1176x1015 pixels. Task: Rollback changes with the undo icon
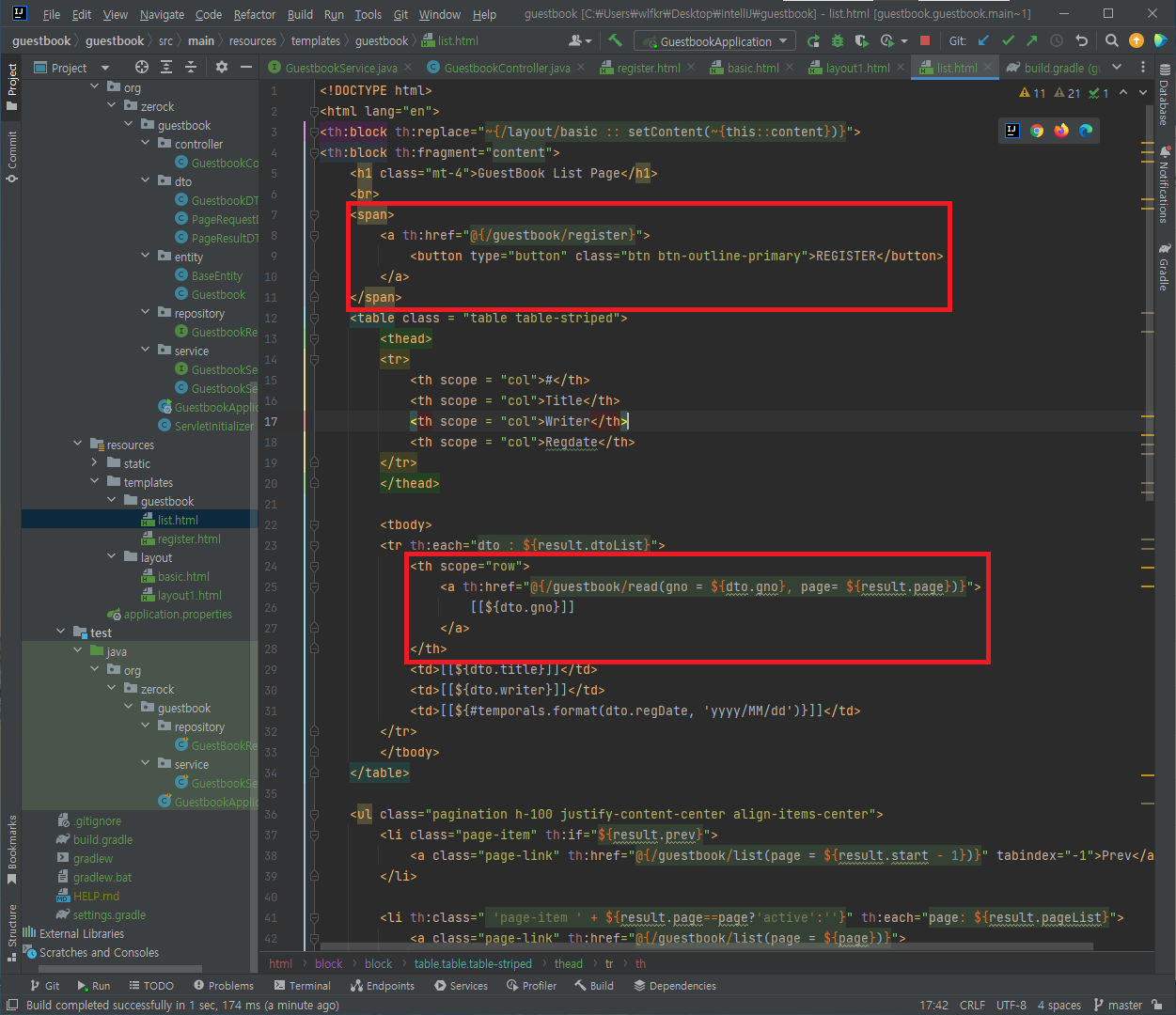click(x=1081, y=40)
